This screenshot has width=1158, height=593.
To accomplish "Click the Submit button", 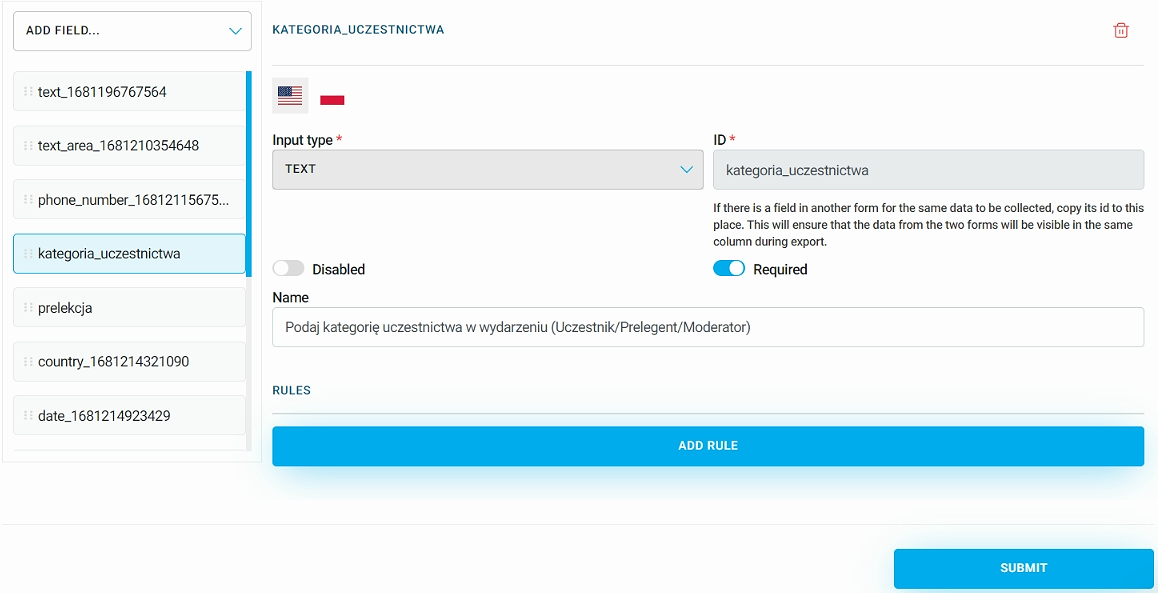I will point(1024,569).
